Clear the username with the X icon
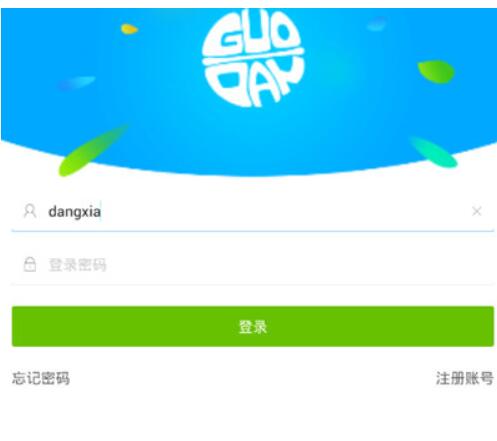The height and width of the screenshot is (441, 497). click(477, 211)
